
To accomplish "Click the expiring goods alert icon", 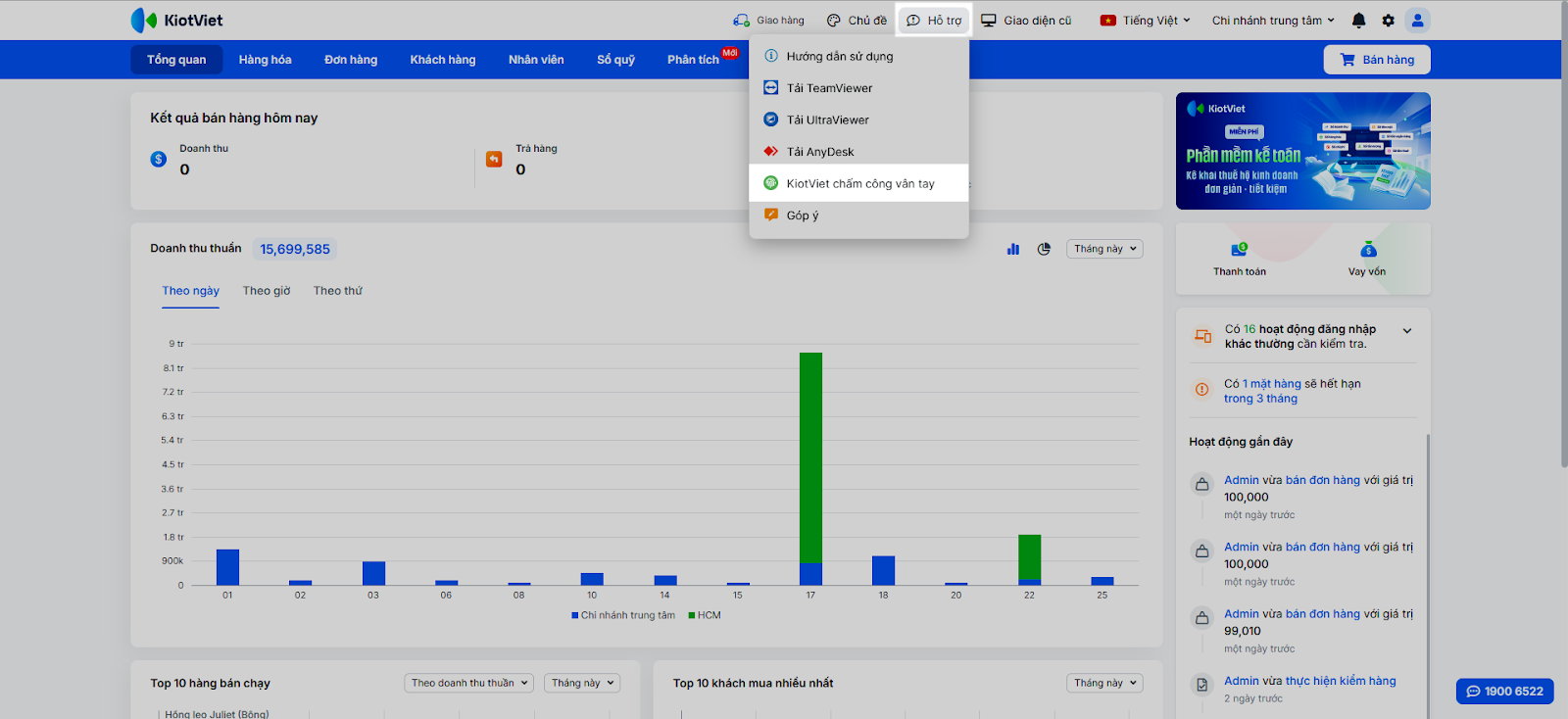I will (x=1202, y=390).
